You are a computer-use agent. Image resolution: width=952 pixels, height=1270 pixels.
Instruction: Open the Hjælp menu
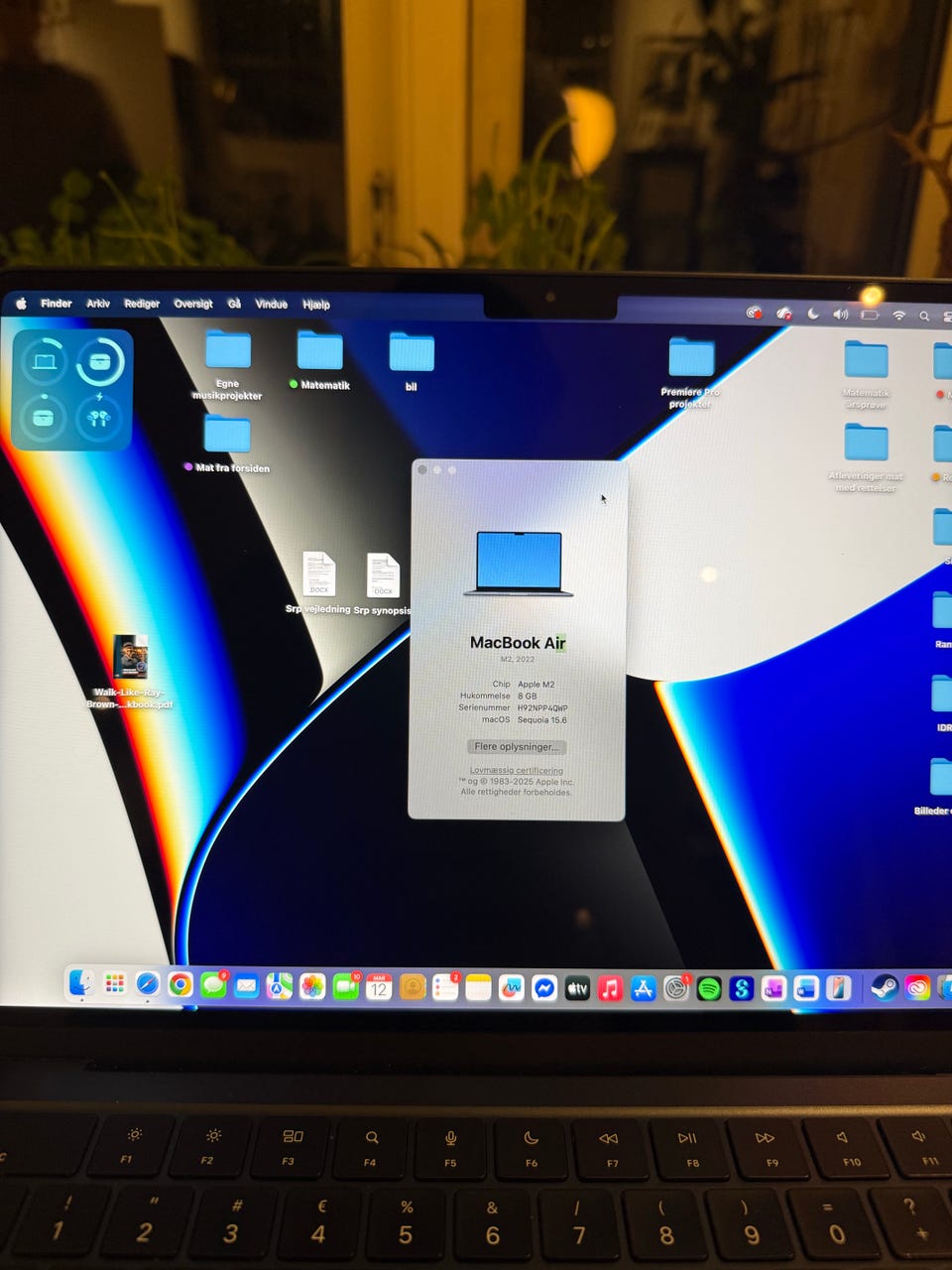tap(316, 305)
